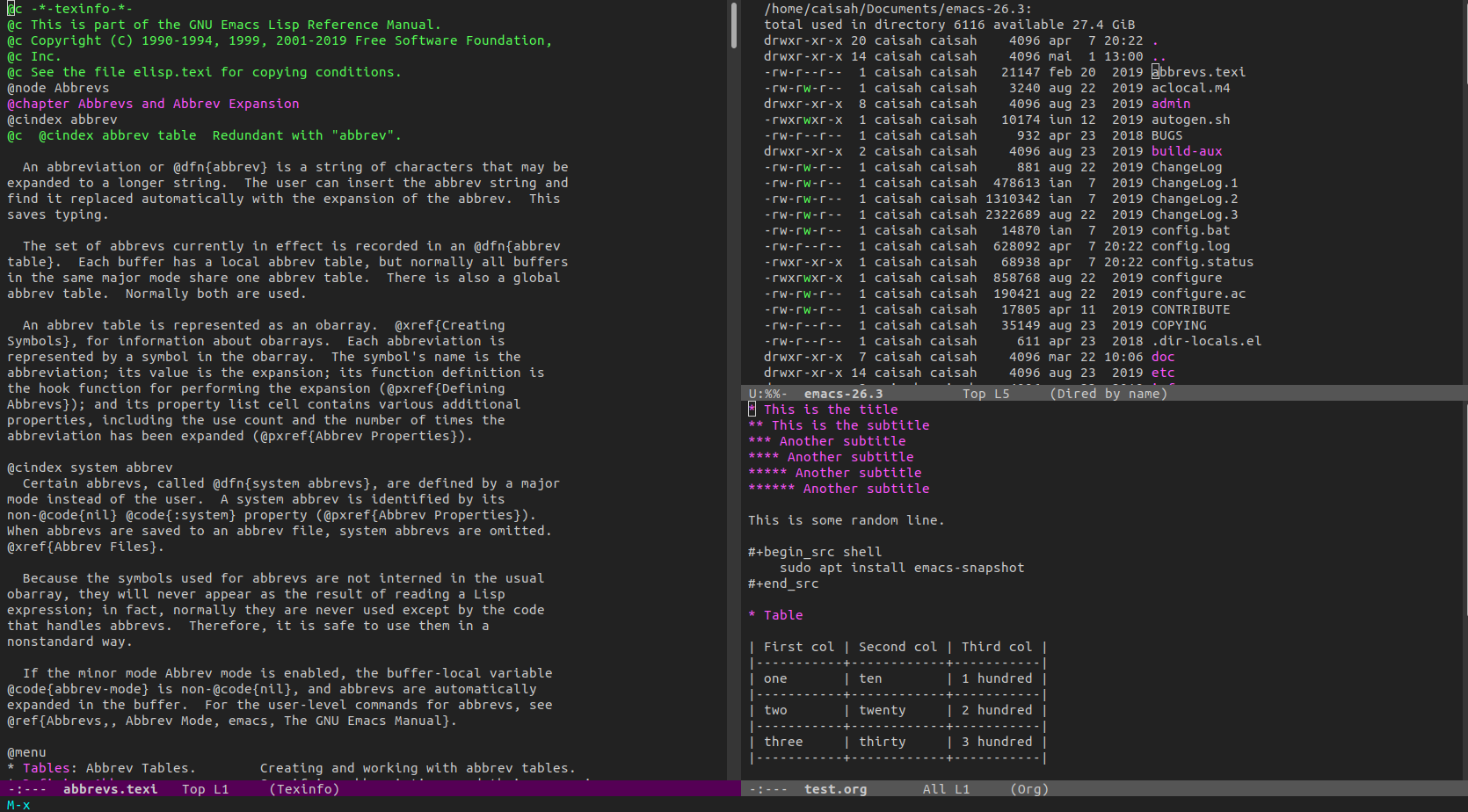Click the (Org) mode indicator in mode line
Screen dimensions: 1468x812
coord(1028,789)
